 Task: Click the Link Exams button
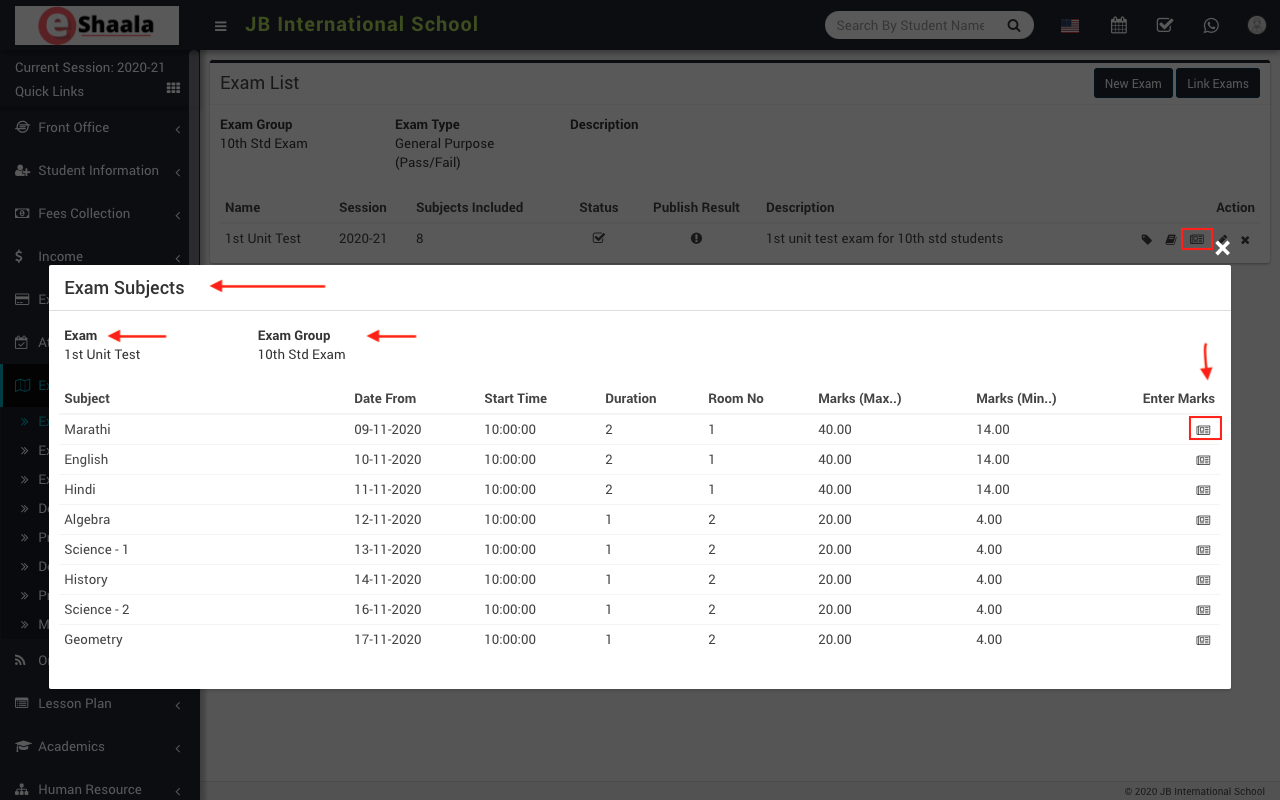(x=1217, y=84)
